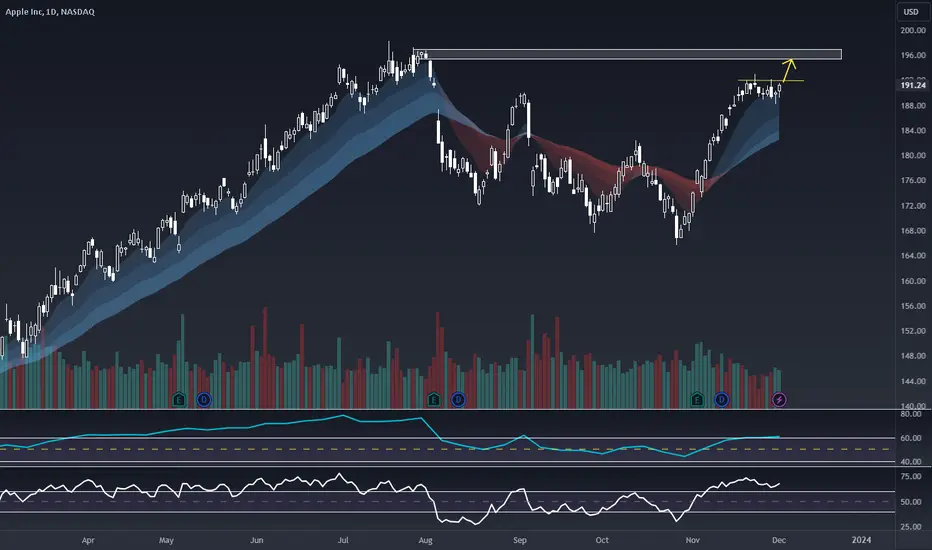Image resolution: width=932 pixels, height=550 pixels.
Task: Click the 25.00 oscillator scale label
Action: 911,527
